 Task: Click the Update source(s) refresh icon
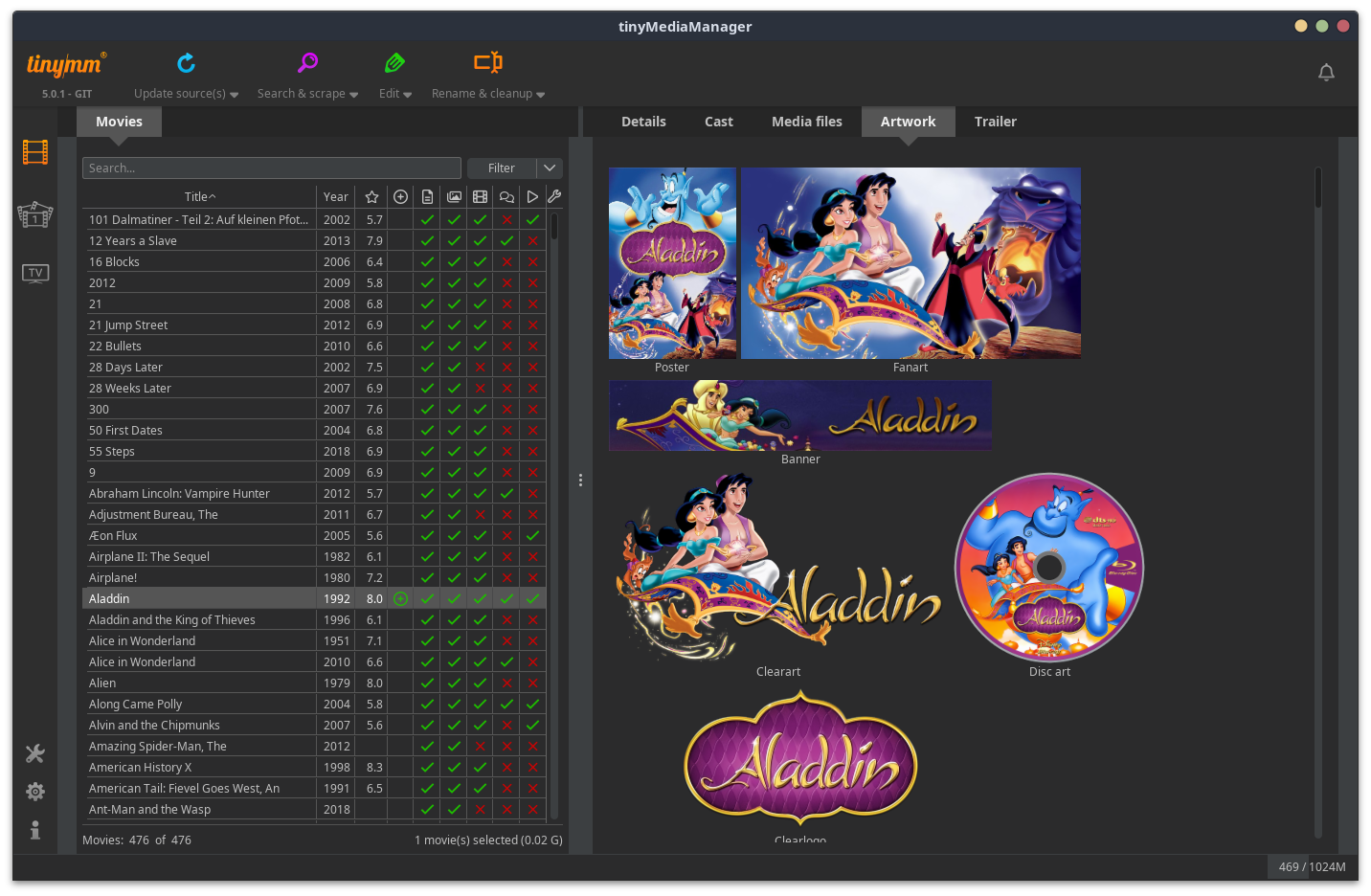[x=186, y=63]
